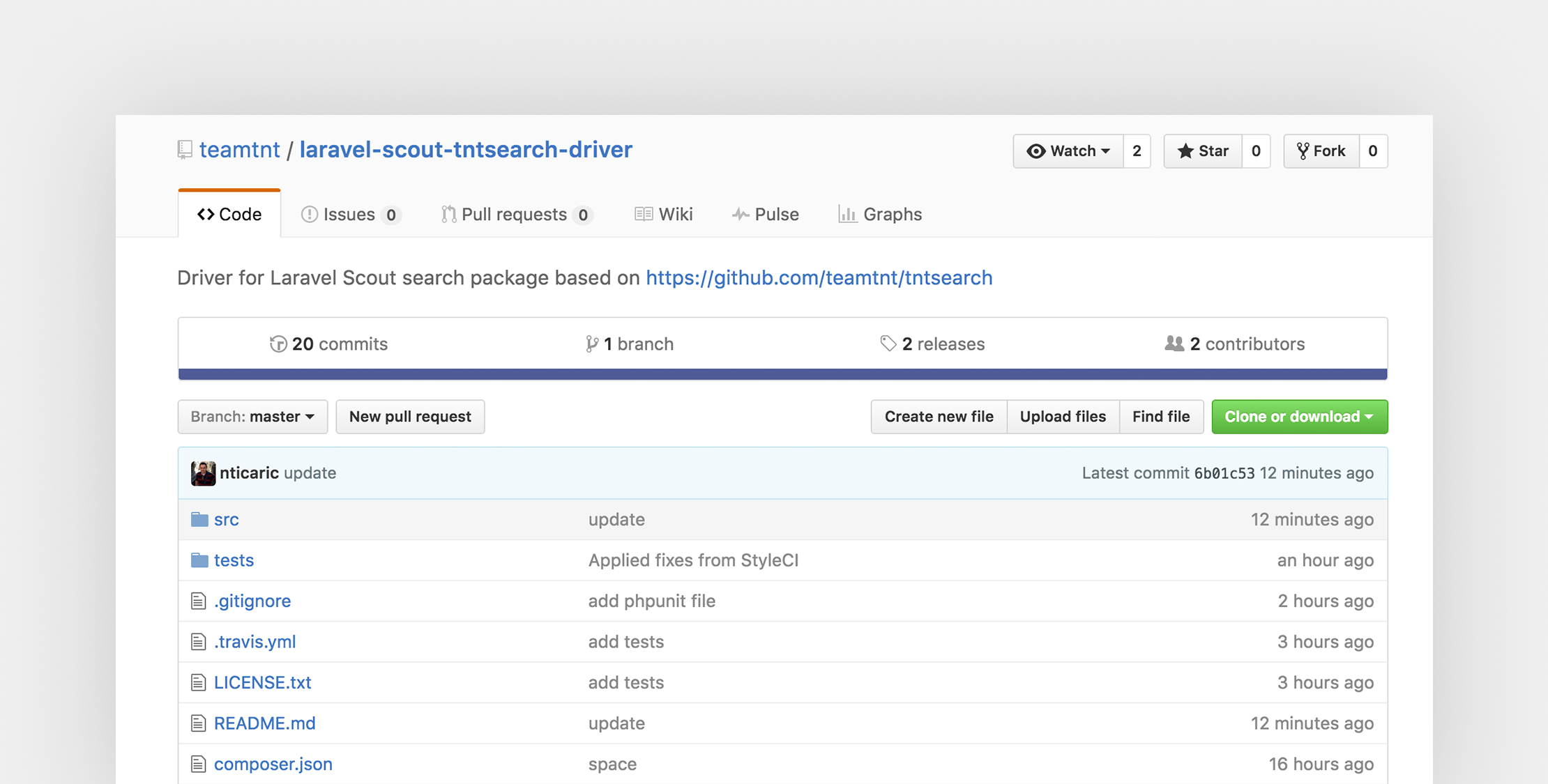Click the tag icon next to 2 releases
This screenshot has width=1548, height=784.
888,344
